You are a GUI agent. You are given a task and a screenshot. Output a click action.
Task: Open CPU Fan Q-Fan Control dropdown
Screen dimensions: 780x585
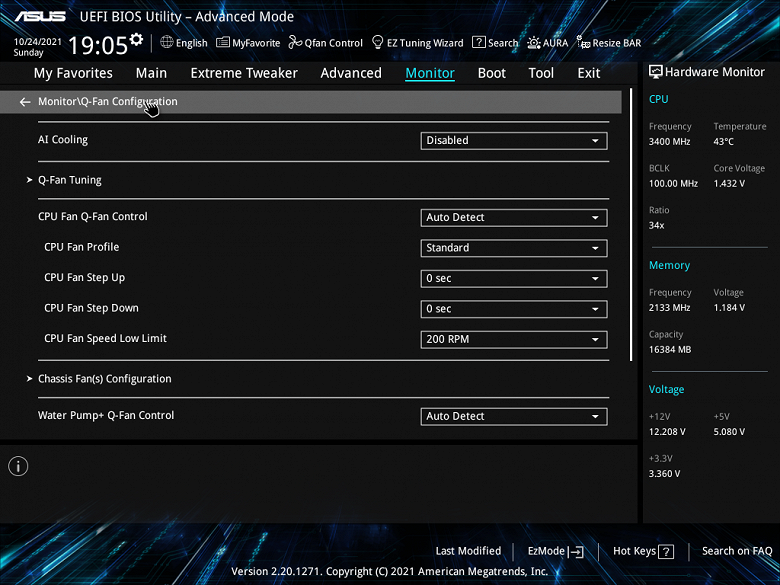[x=514, y=218]
